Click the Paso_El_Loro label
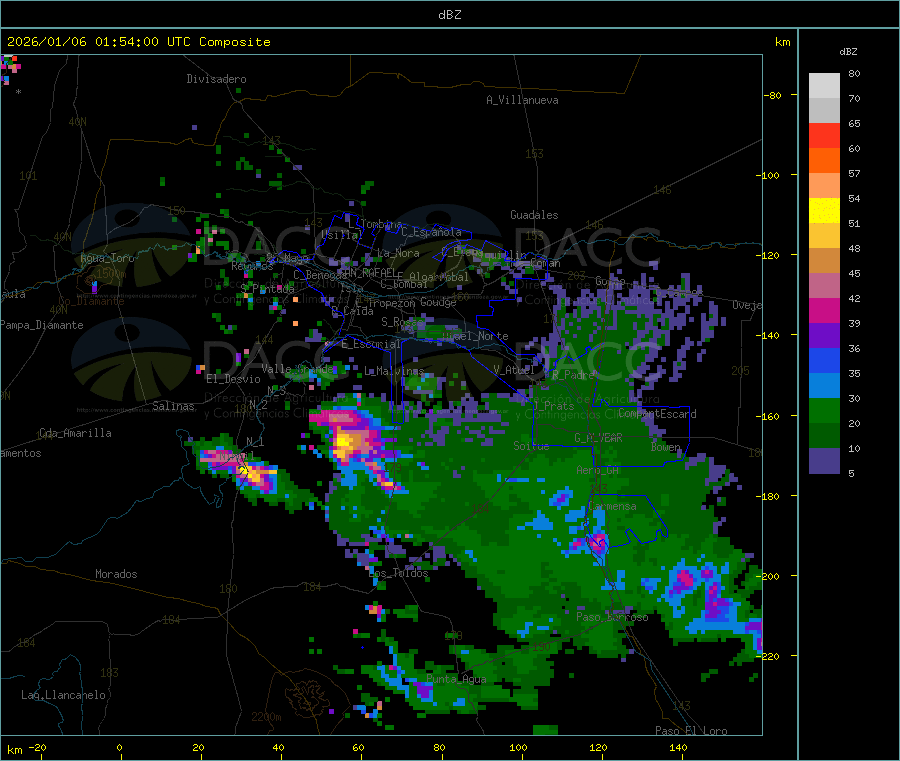This screenshot has width=900, height=761. pos(691,731)
